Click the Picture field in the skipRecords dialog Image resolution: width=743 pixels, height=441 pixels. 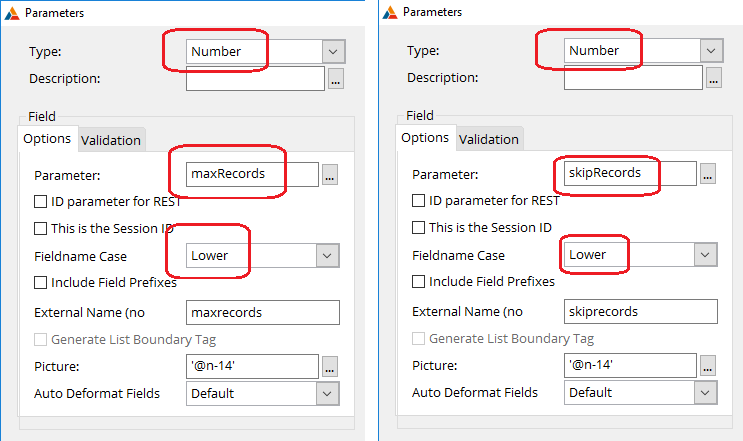coord(629,366)
